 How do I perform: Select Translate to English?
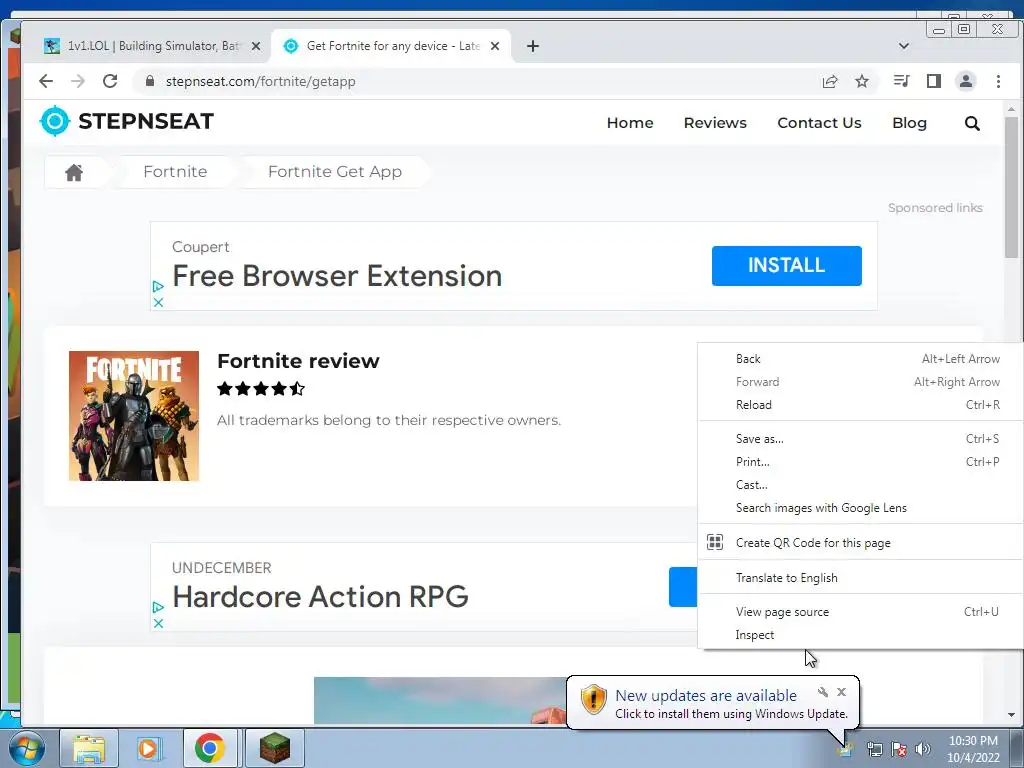pyautogui.click(x=860, y=577)
